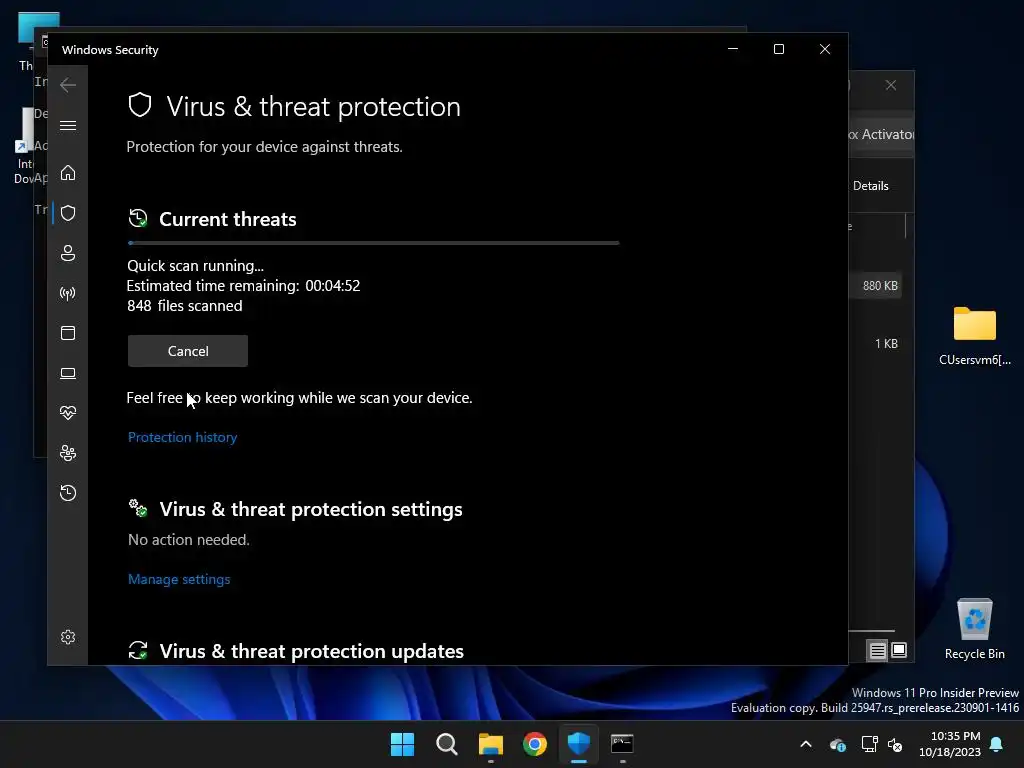Switch background window to large thumbnails view
The image size is (1024, 768).
tap(899, 650)
